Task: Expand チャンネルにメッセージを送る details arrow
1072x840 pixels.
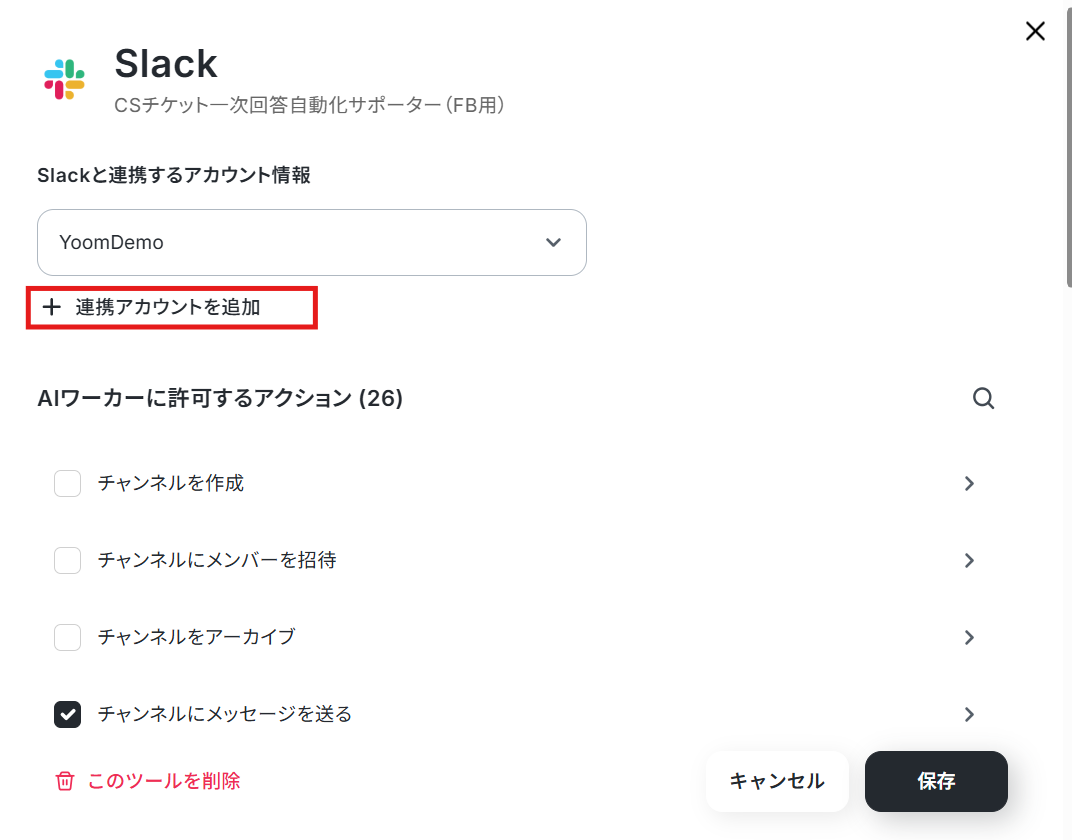Action: coord(969,714)
